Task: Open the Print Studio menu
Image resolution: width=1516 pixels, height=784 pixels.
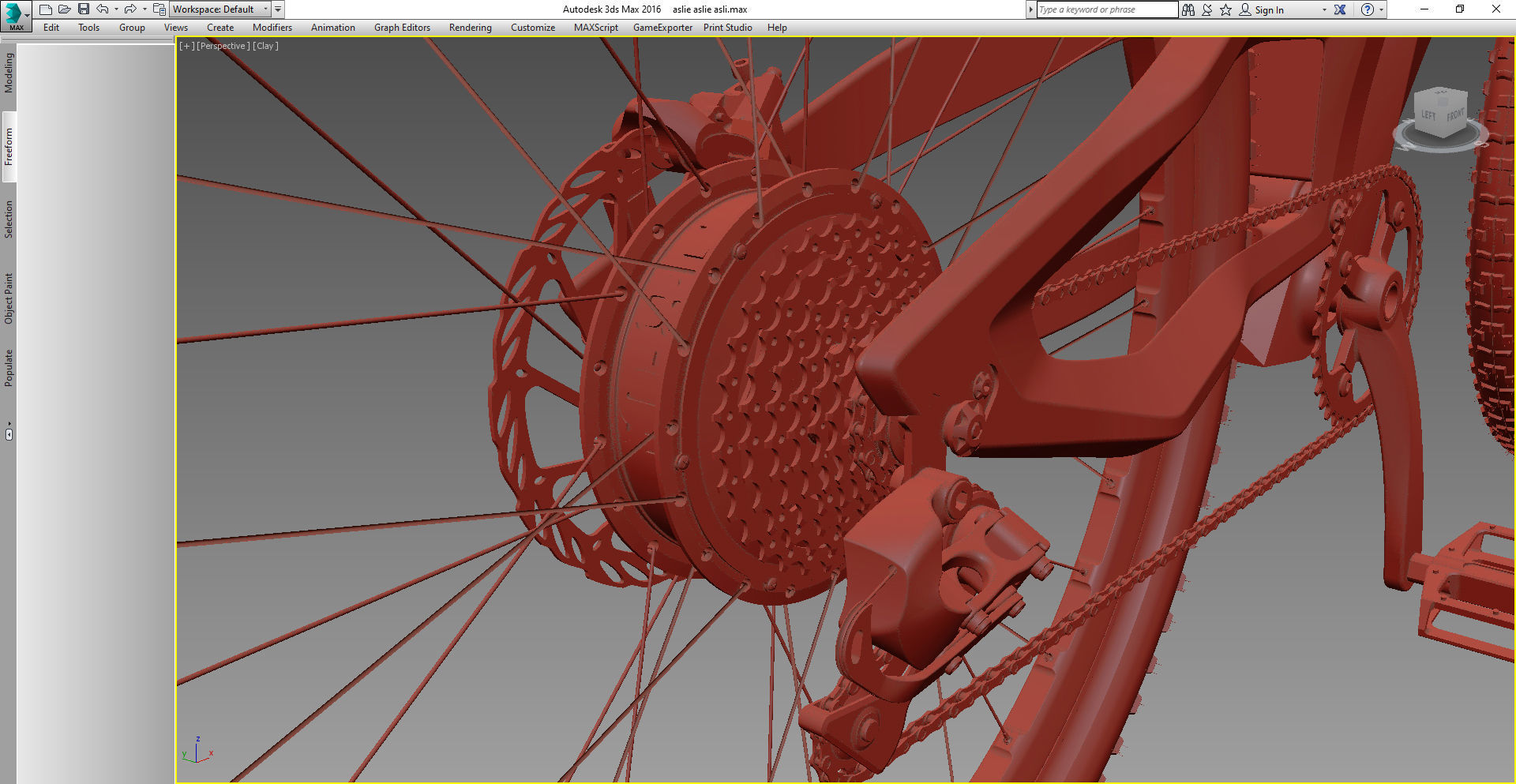Action: click(728, 28)
